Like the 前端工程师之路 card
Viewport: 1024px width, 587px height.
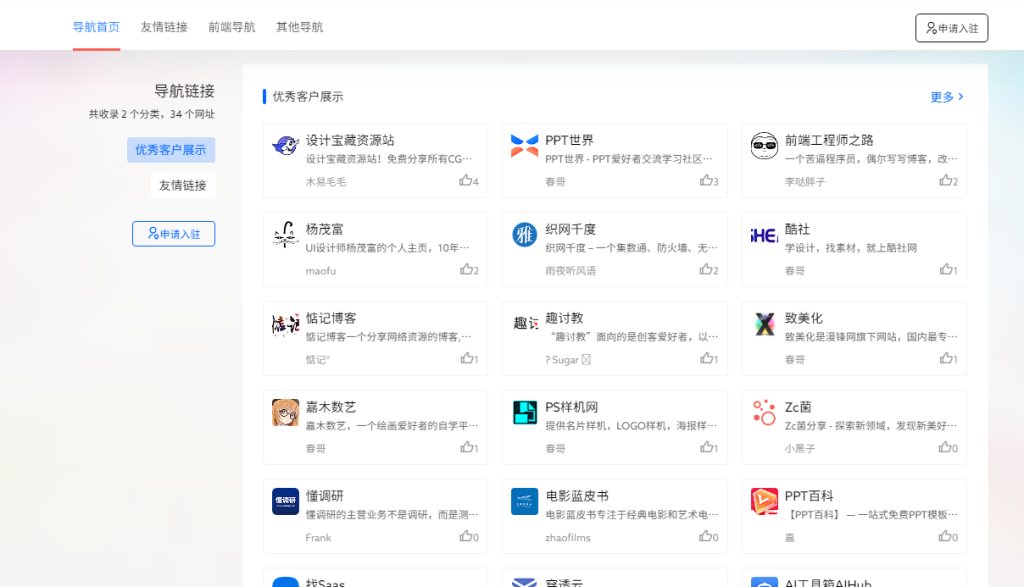(x=948, y=181)
